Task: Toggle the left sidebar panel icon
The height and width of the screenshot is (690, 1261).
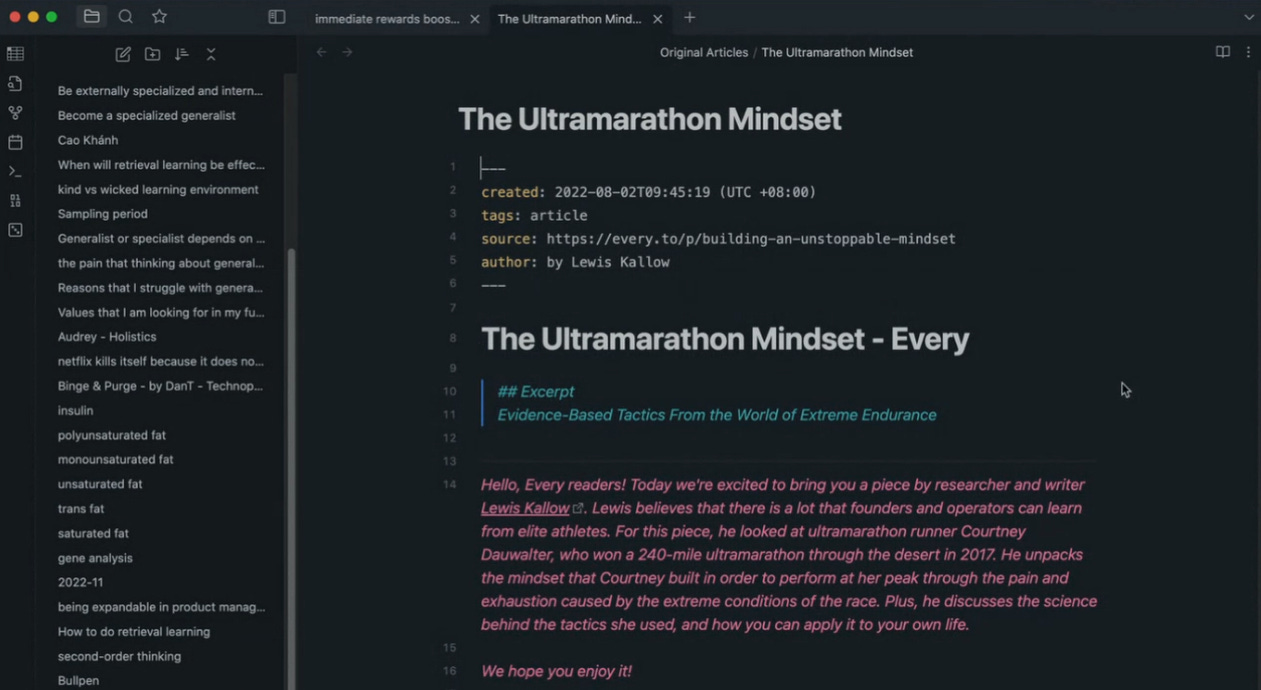Action: point(277,17)
